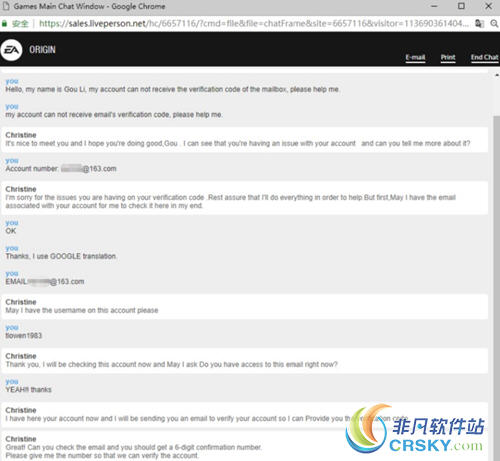Click Christine's first greeting message

(238, 143)
